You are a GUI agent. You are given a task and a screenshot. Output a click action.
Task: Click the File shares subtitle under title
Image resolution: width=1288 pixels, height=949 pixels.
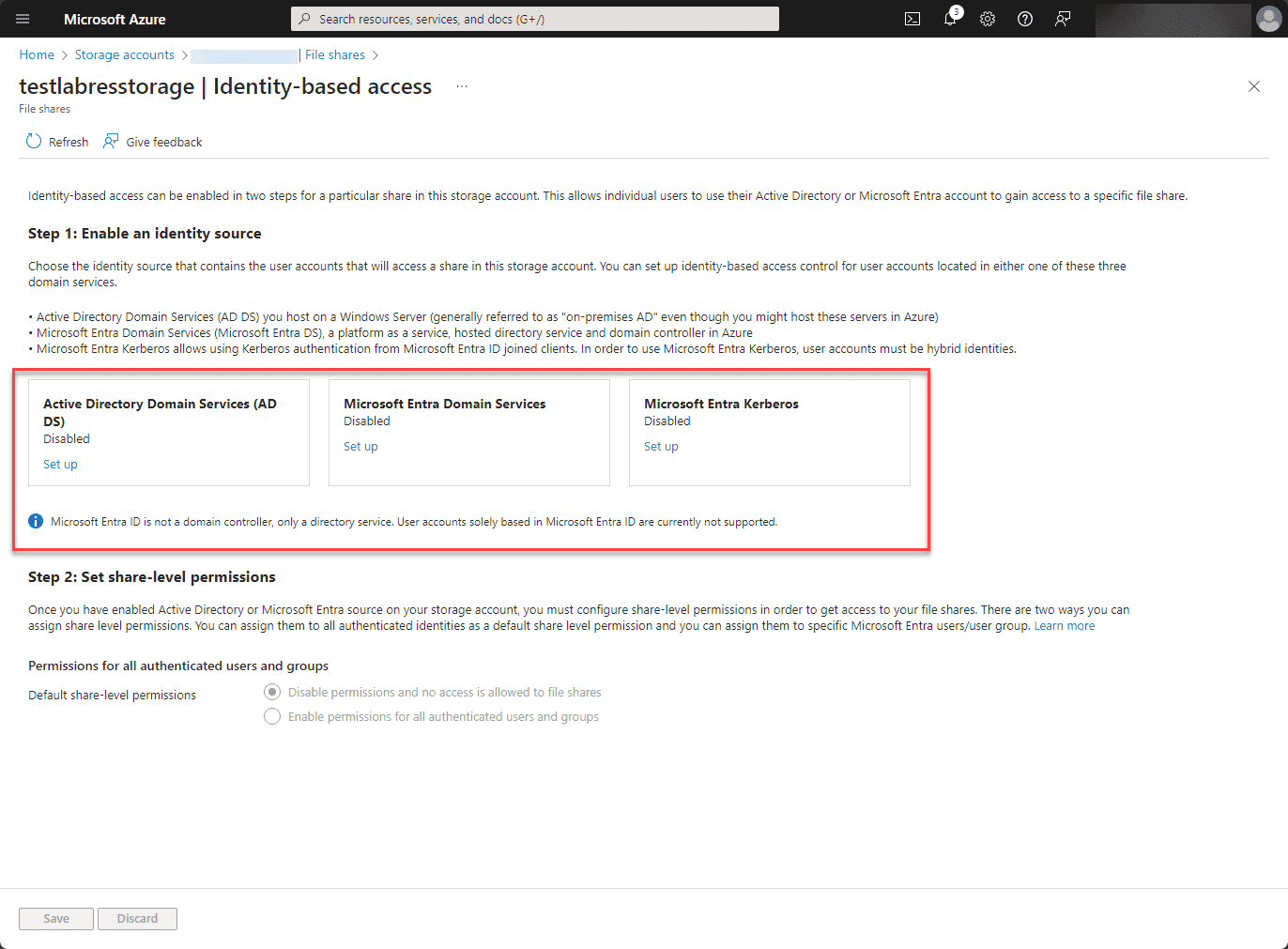44,109
